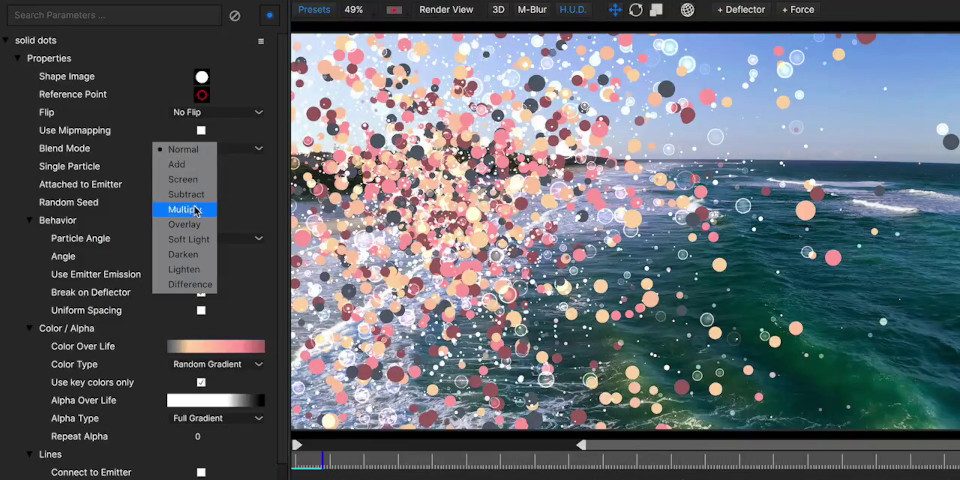The height and width of the screenshot is (480, 960).
Task: Collapse the Color / Alpha section
Action: (29, 328)
